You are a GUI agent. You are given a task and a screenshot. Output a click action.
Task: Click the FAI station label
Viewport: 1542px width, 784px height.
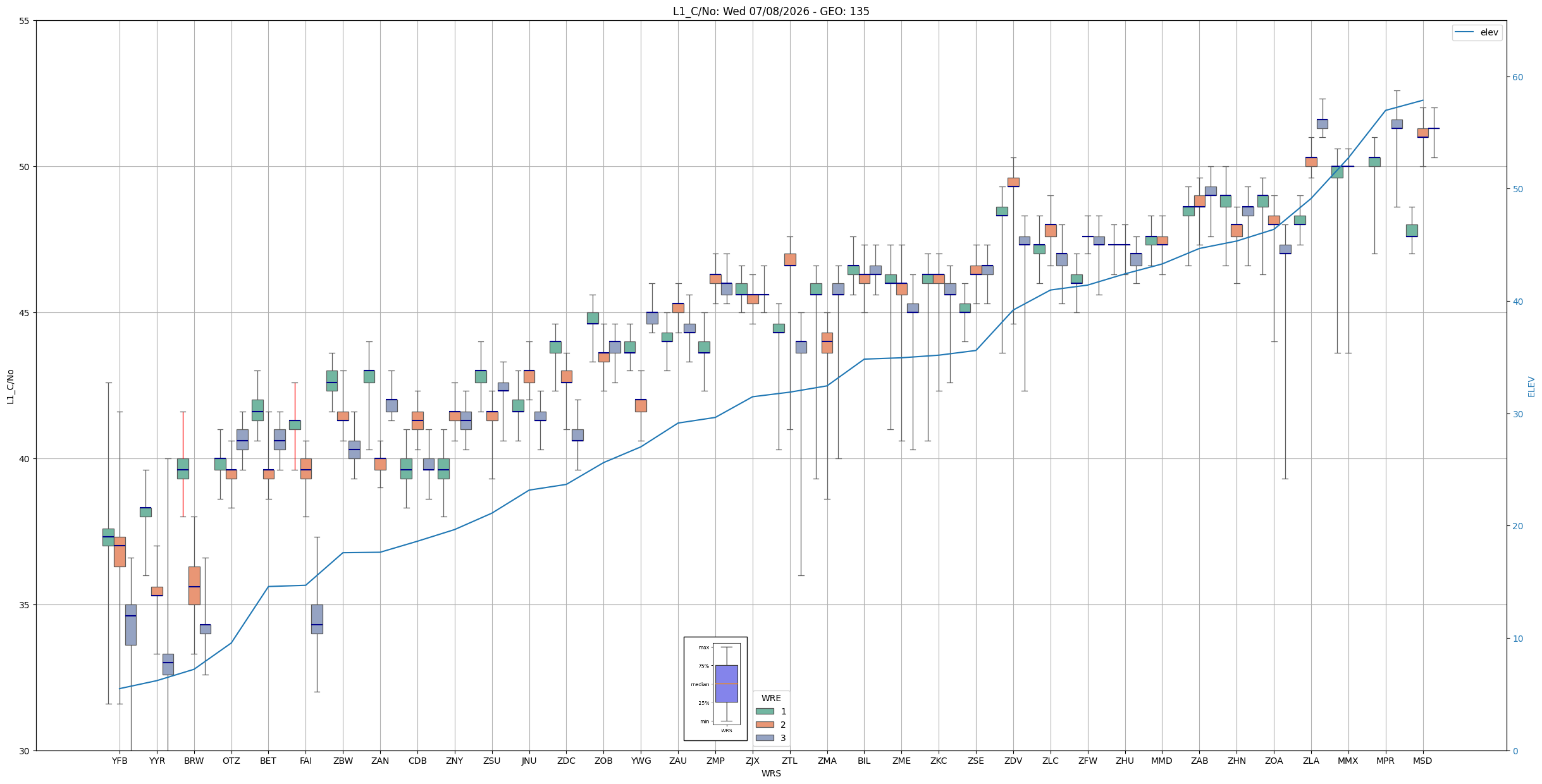click(305, 761)
